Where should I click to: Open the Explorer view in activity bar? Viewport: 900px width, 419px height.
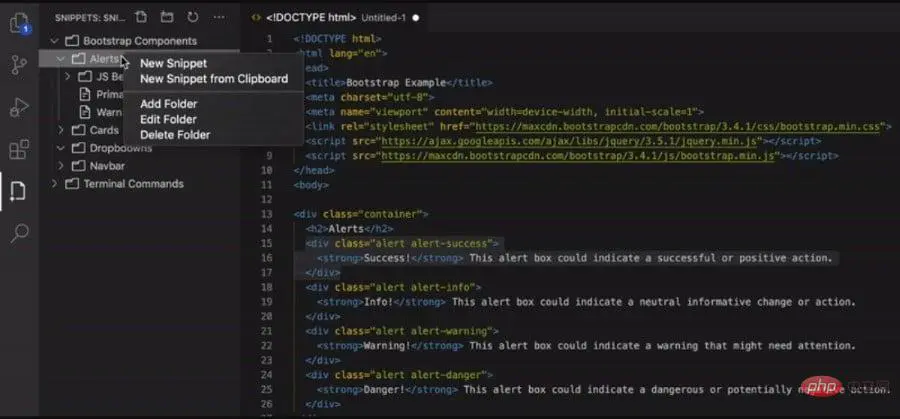pyautogui.click(x=19, y=24)
